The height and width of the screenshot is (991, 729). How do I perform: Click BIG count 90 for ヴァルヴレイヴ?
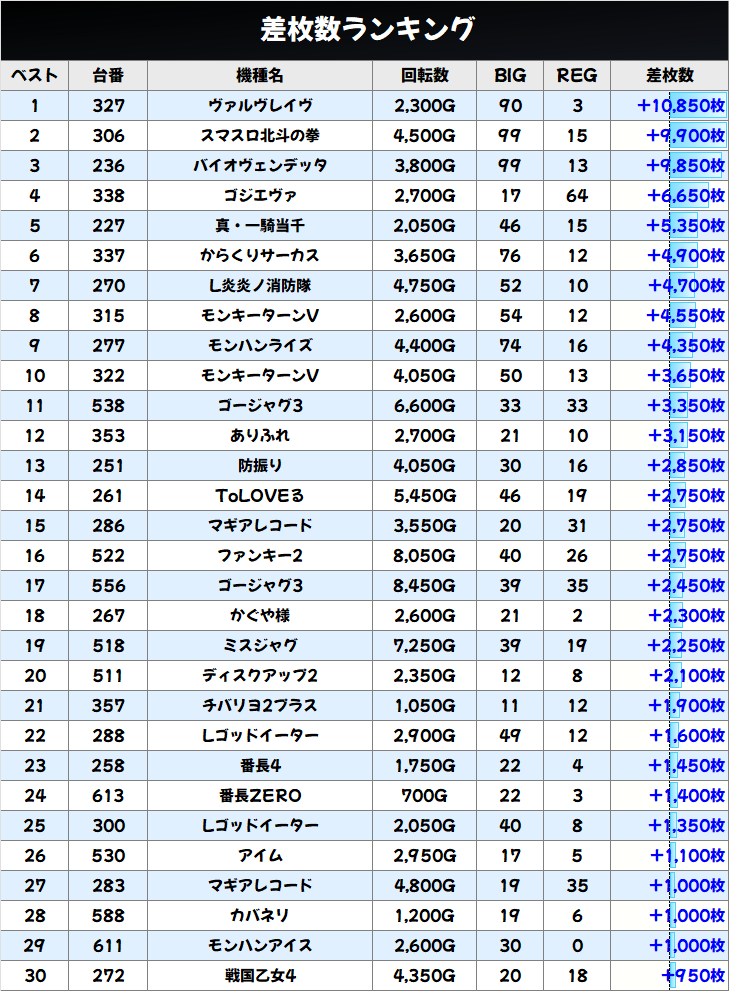[x=510, y=106]
